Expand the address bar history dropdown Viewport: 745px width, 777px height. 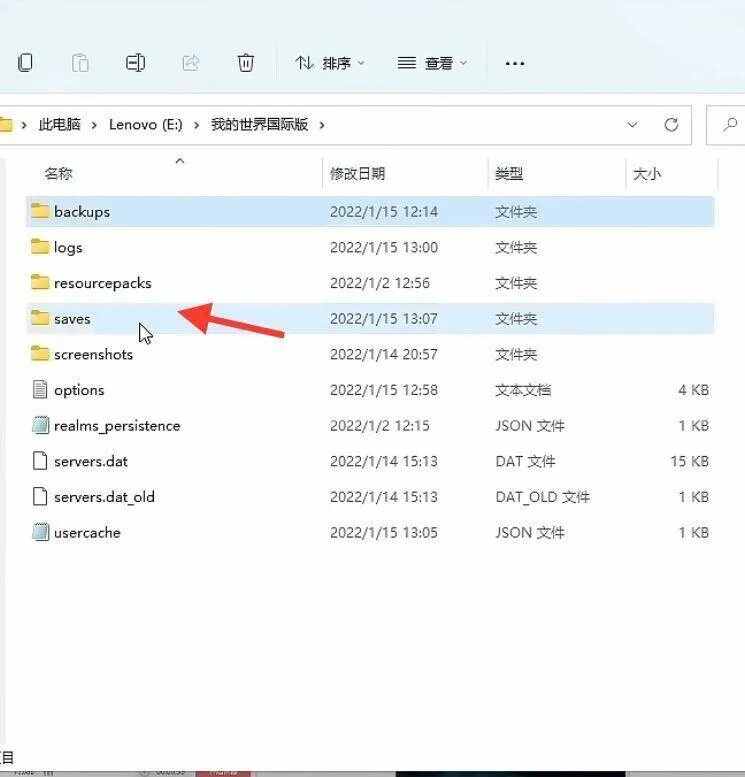pyautogui.click(x=632, y=125)
